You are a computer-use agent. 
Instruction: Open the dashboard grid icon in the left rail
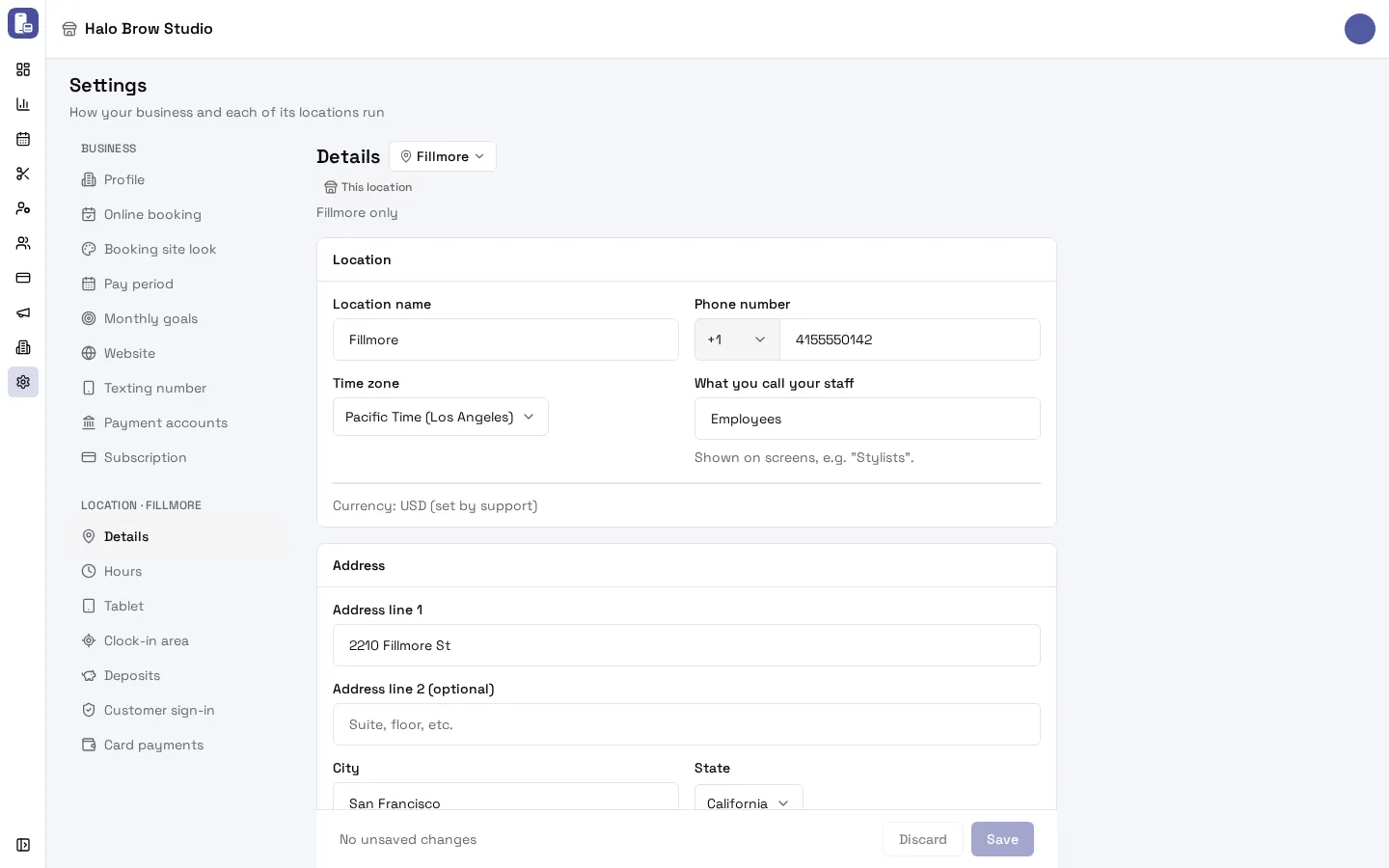[x=23, y=69]
